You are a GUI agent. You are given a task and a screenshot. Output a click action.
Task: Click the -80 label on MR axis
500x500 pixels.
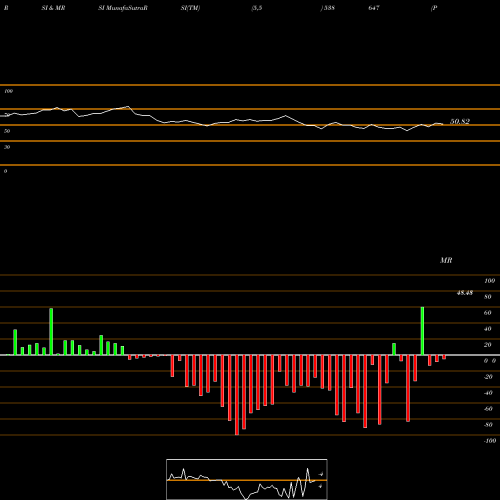(488, 425)
